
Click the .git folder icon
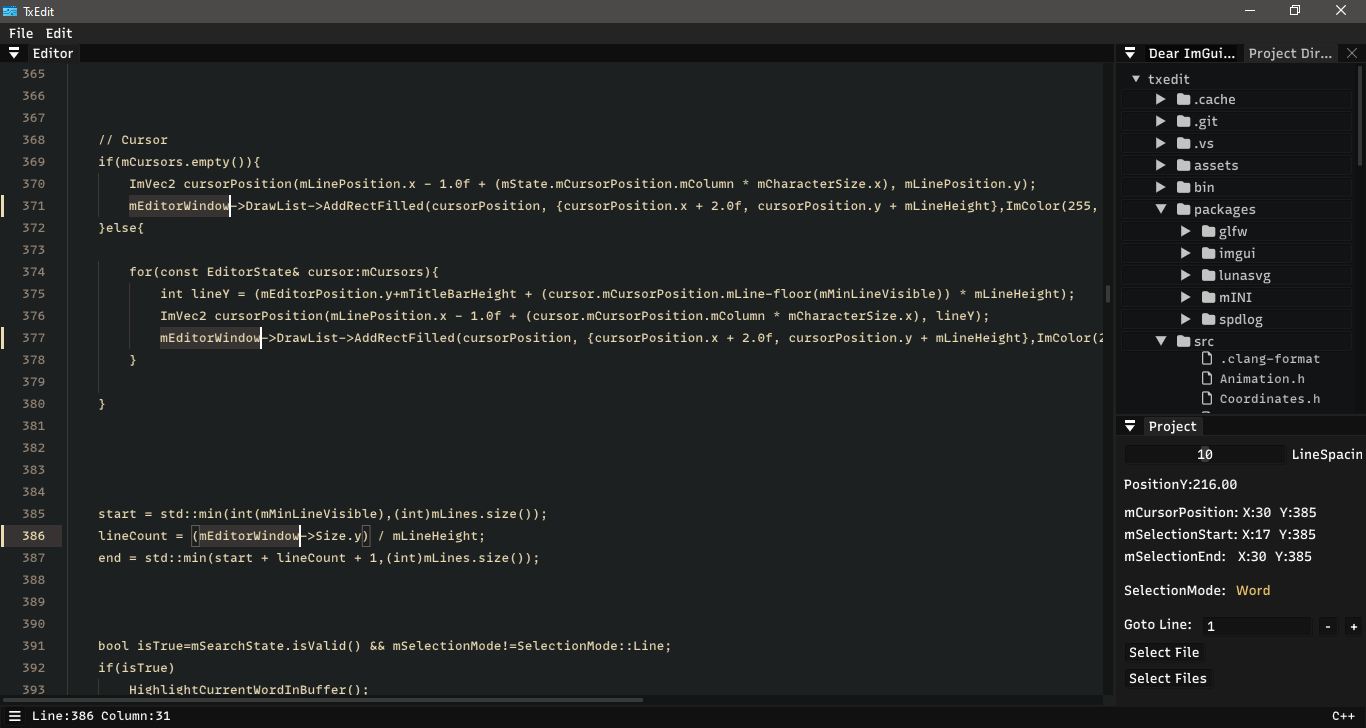coord(1183,121)
